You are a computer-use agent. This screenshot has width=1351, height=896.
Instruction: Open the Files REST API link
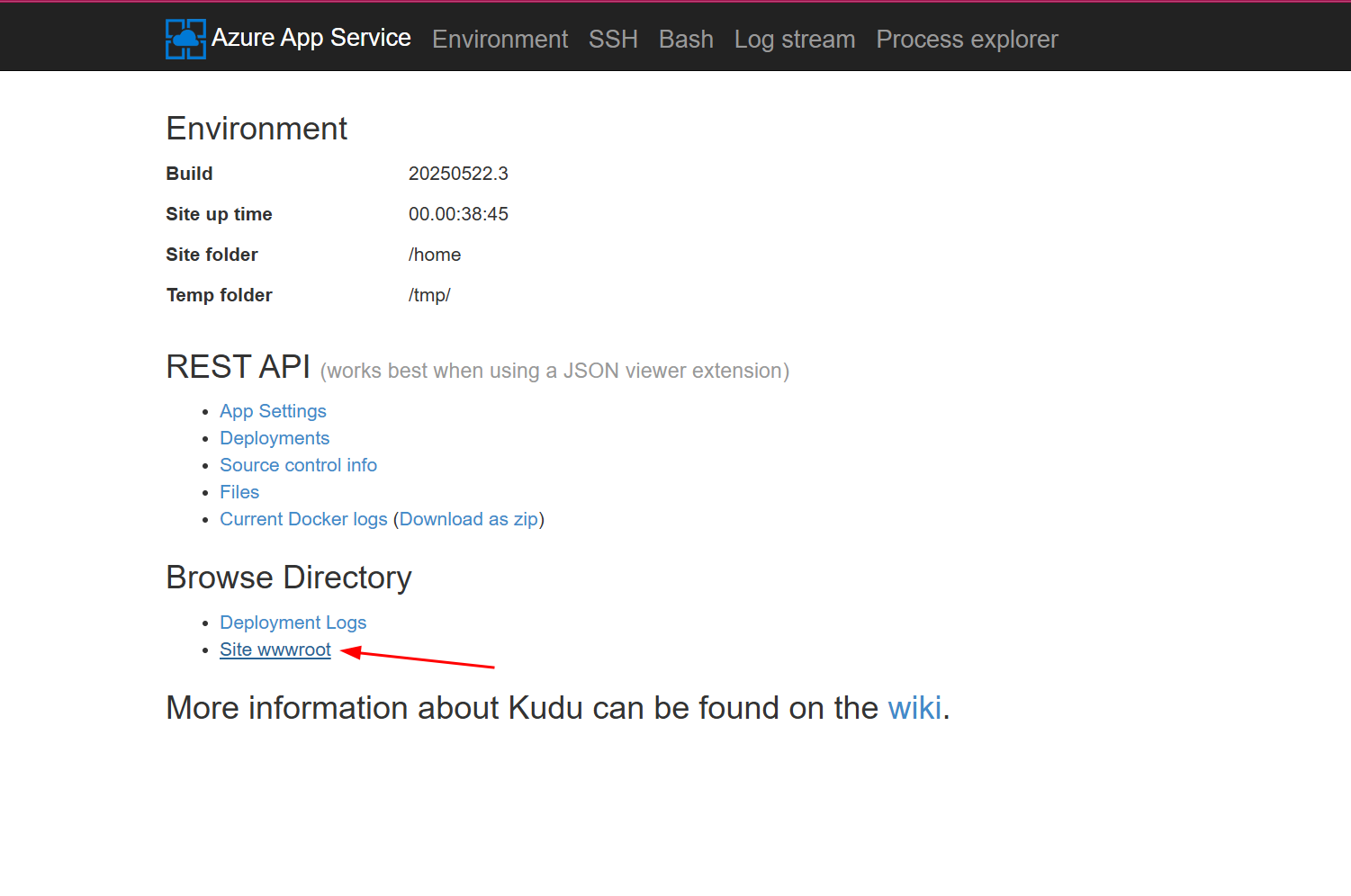[x=239, y=492]
